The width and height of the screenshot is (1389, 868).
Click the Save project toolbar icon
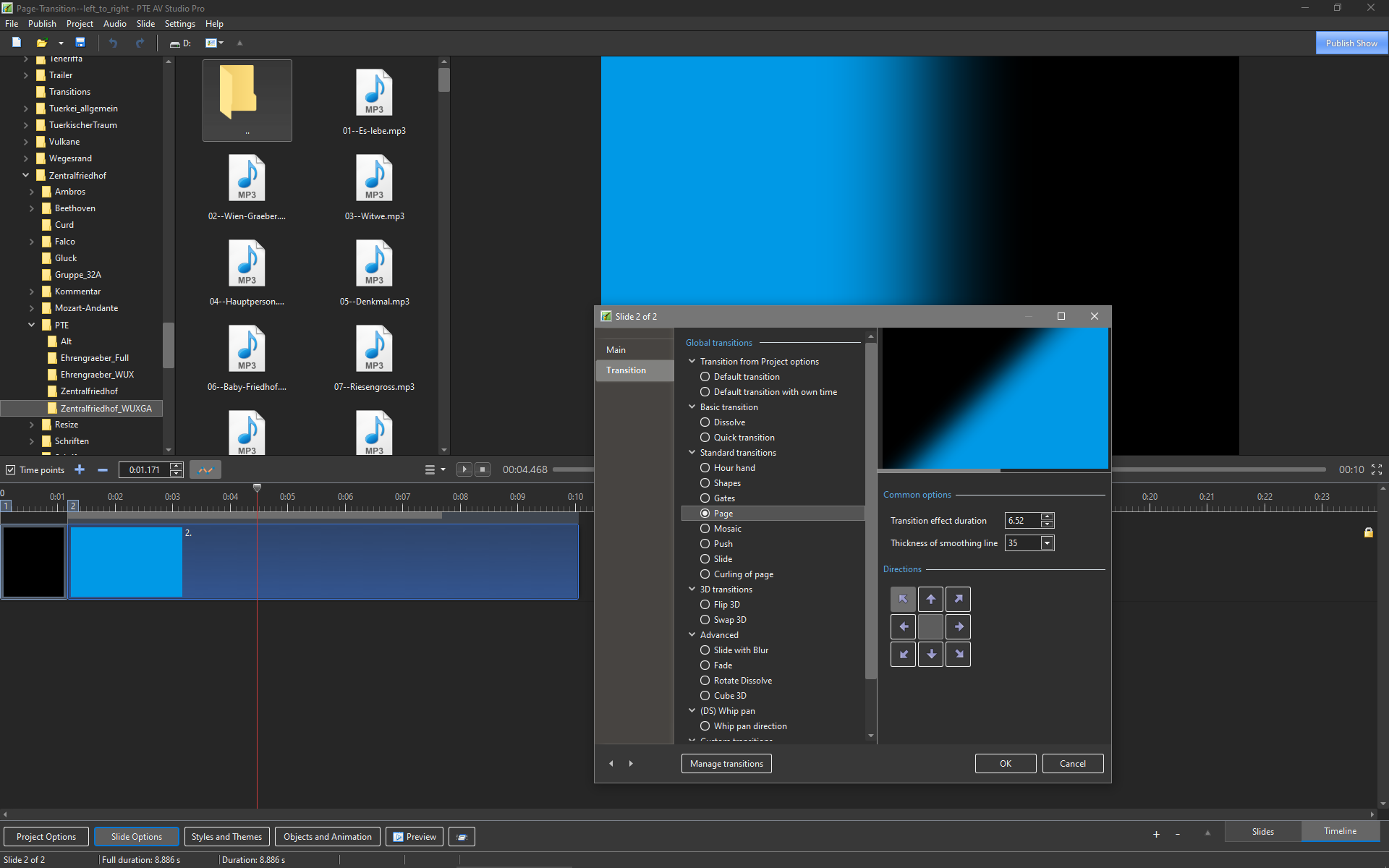(80, 43)
